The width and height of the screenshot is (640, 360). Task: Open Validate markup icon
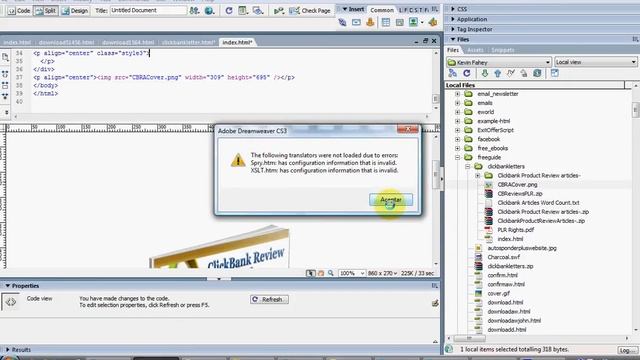point(279,11)
